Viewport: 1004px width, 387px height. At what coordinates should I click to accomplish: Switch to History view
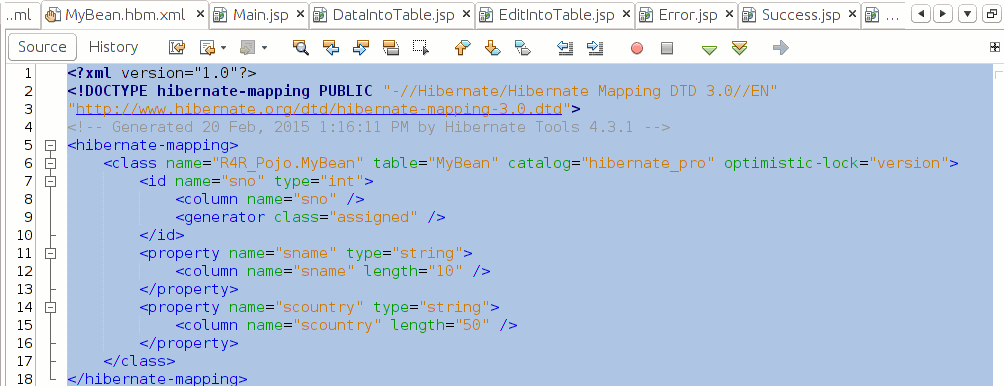point(113,47)
